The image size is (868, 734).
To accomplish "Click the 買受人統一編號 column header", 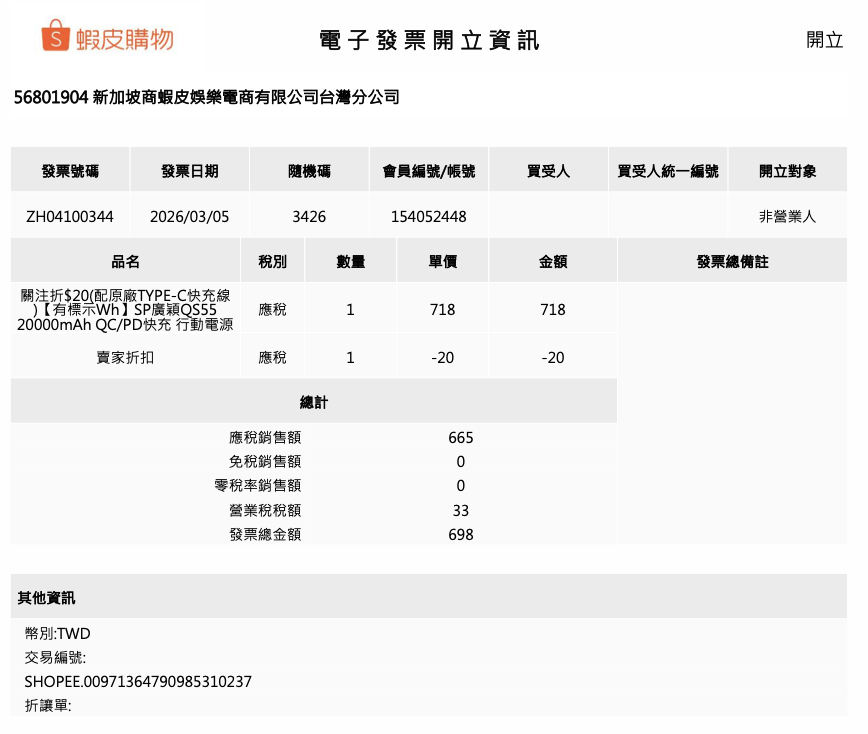I will (x=667, y=171).
